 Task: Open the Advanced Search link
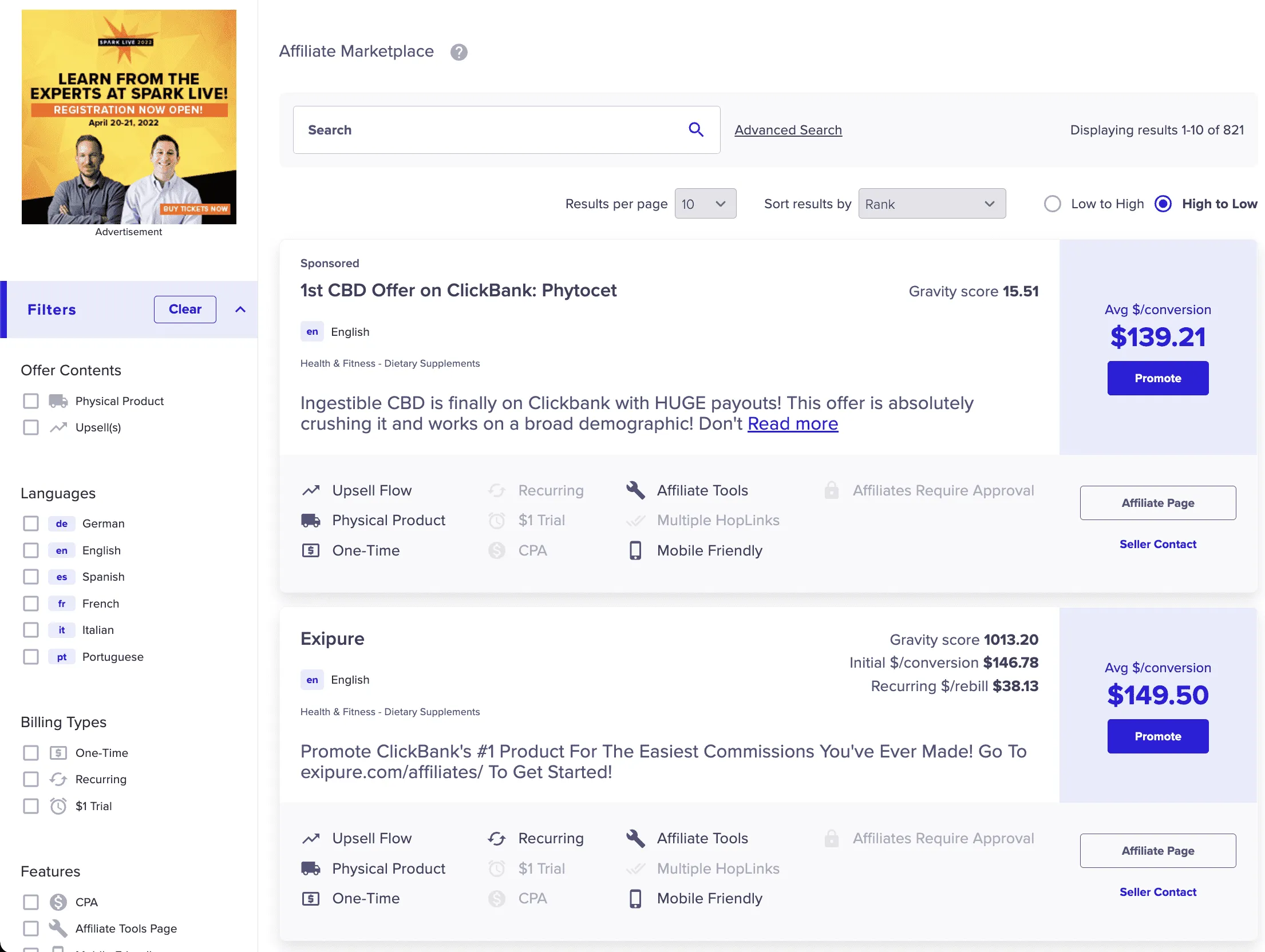788,130
